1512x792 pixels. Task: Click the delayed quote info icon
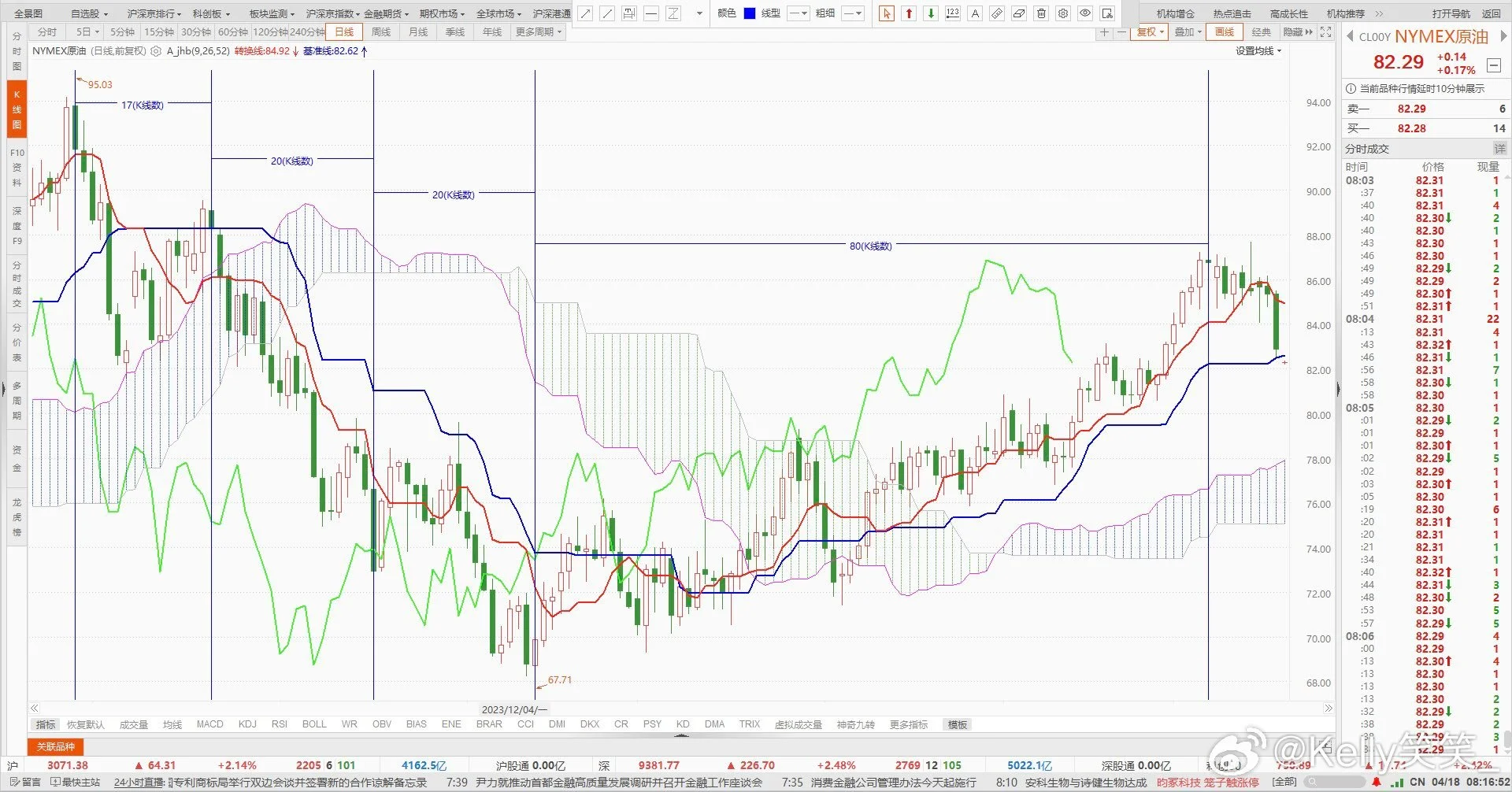click(1351, 89)
